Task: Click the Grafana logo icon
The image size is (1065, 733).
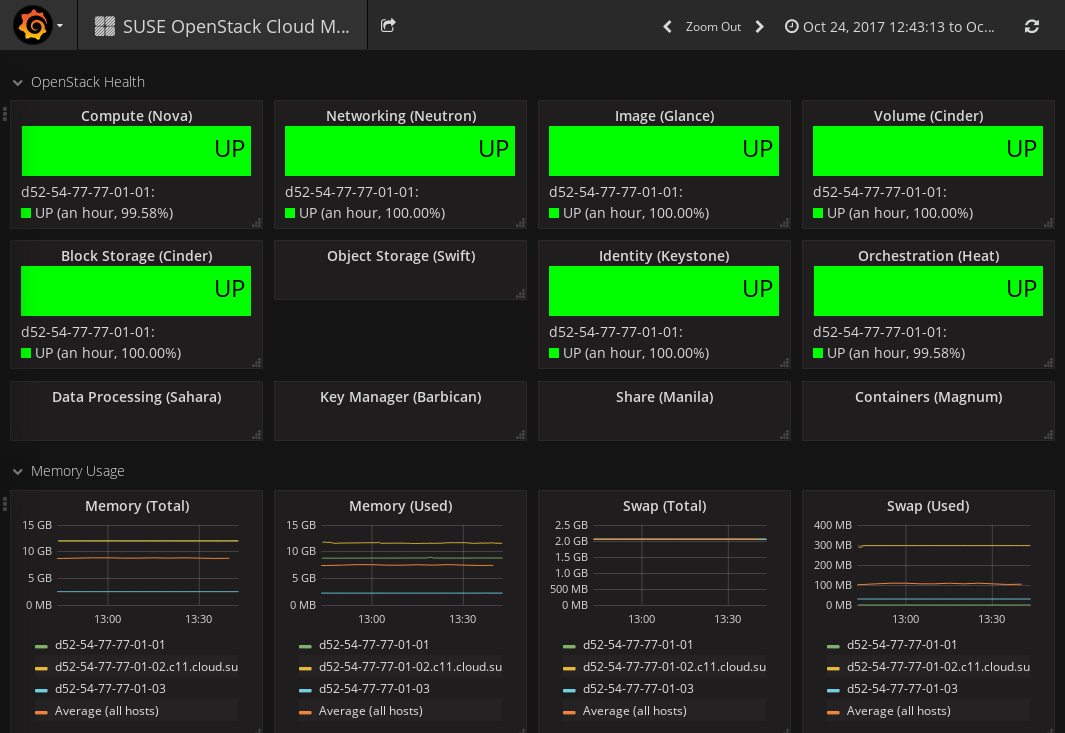Action: (33, 26)
